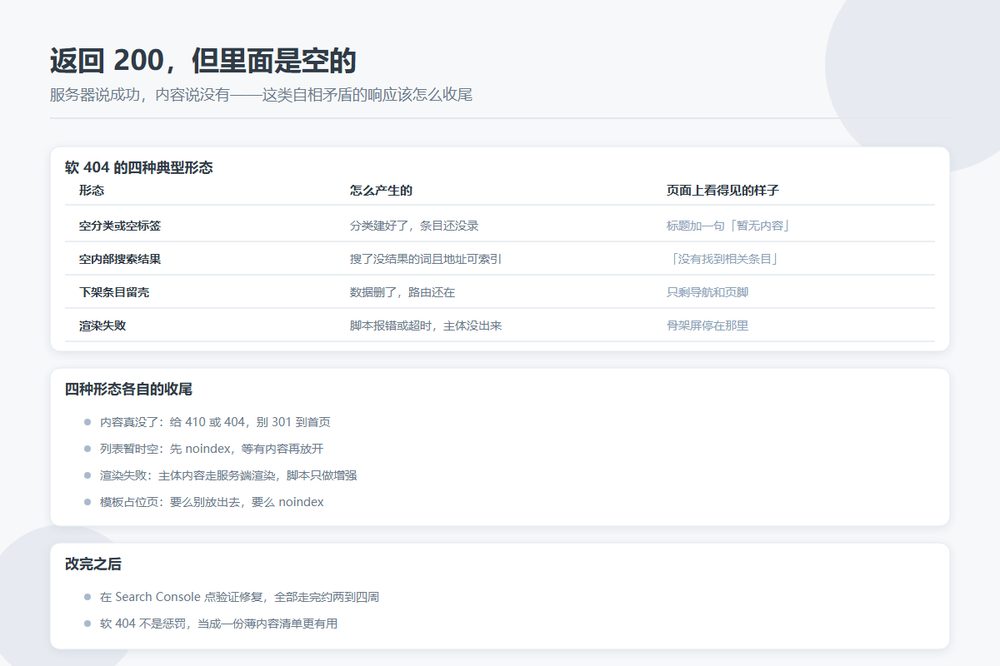This screenshot has width=1000, height=666.
Task: Click the subtitle starting with 服务器说成功
Action: [x=261, y=95]
